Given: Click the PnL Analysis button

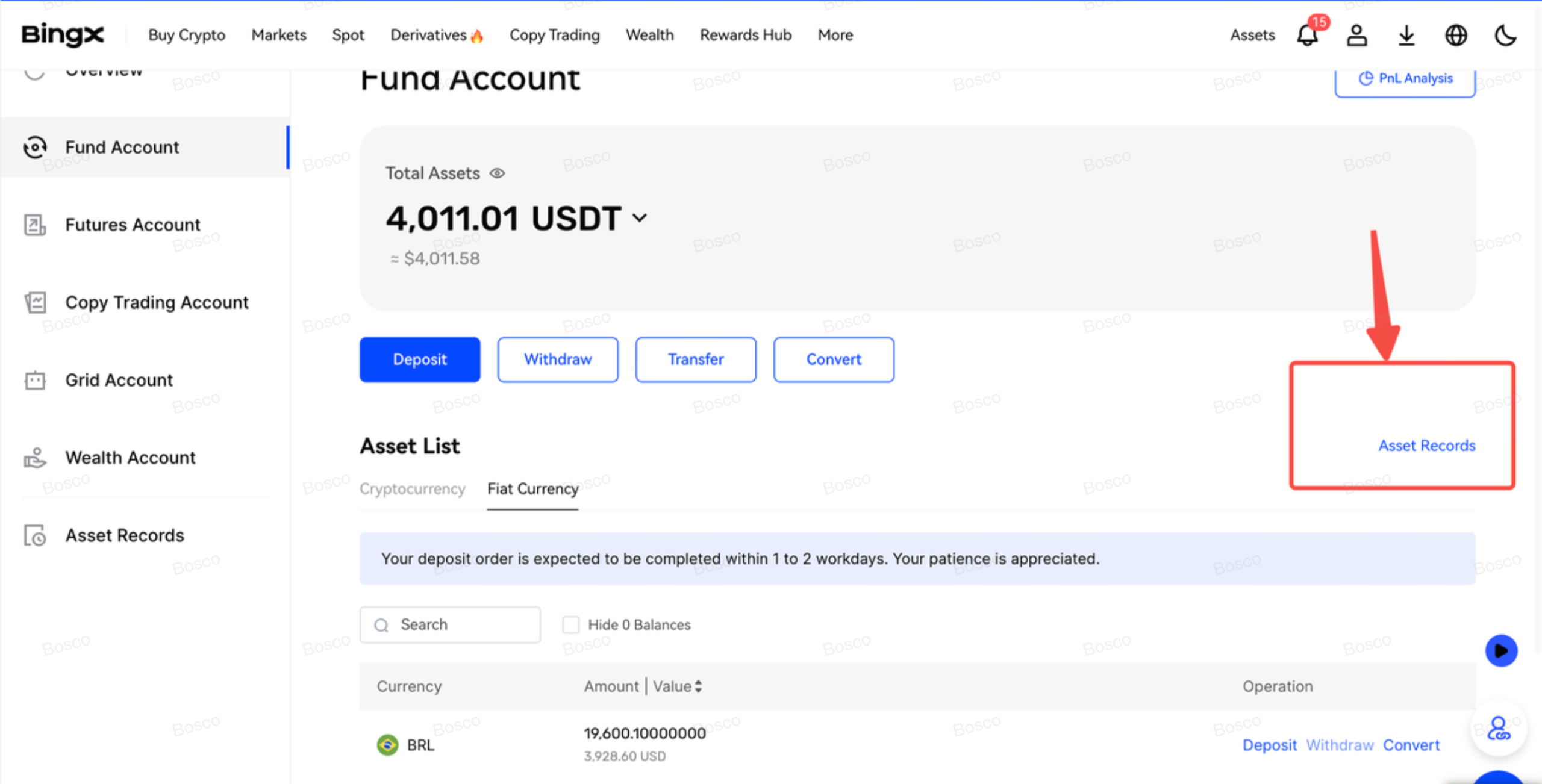Looking at the screenshot, I should coord(1405,79).
